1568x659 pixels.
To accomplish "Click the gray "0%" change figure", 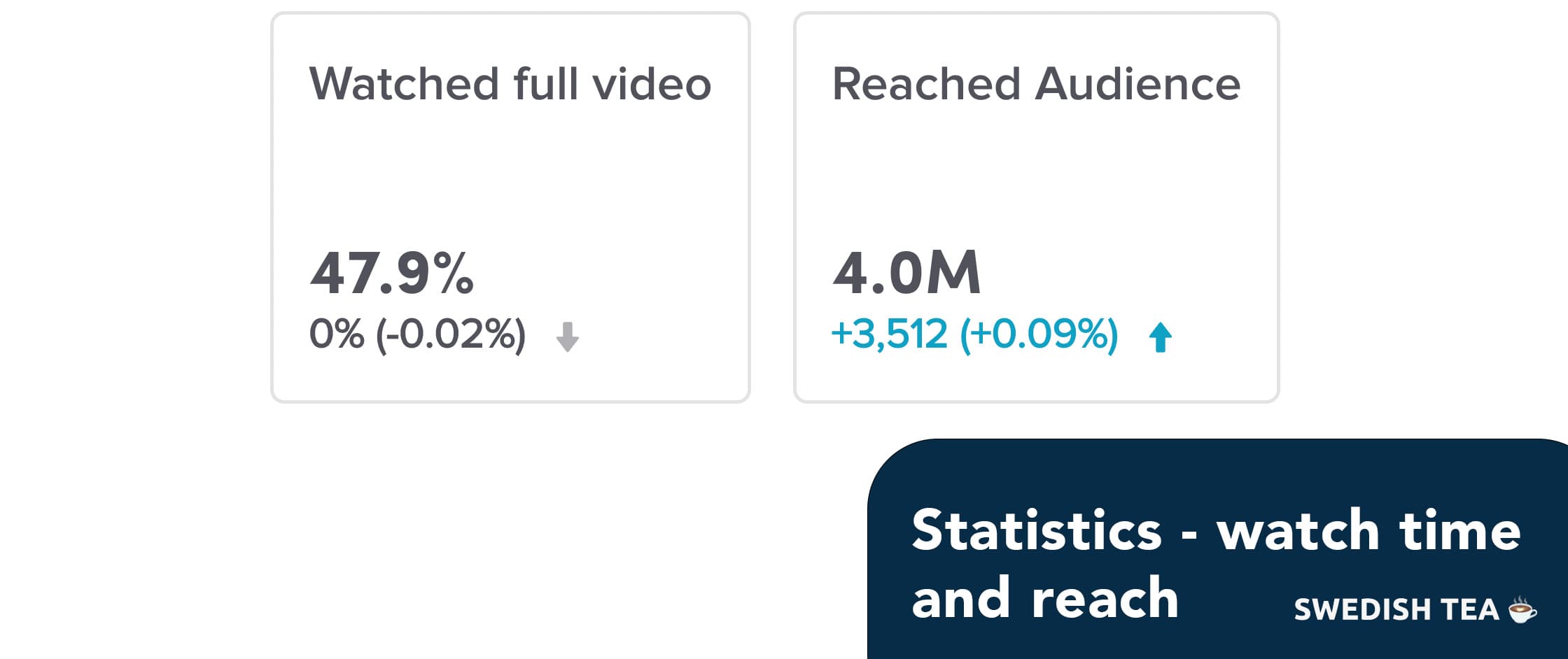I will 337,334.
